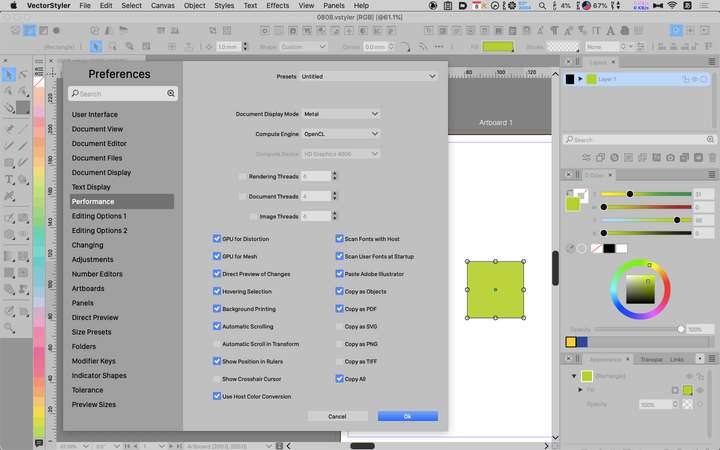Click the comment bubble icon at bottom left
The image size is (720, 450).
click(39, 443)
